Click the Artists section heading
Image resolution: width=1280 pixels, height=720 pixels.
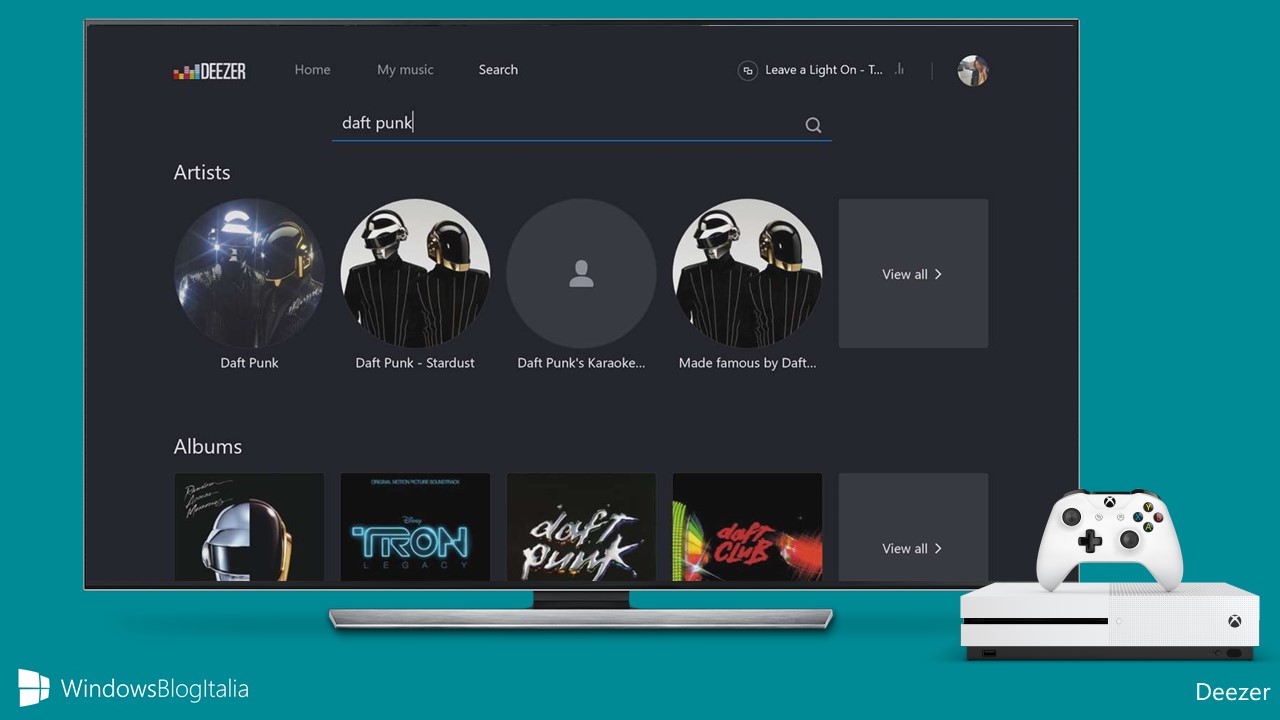[202, 172]
